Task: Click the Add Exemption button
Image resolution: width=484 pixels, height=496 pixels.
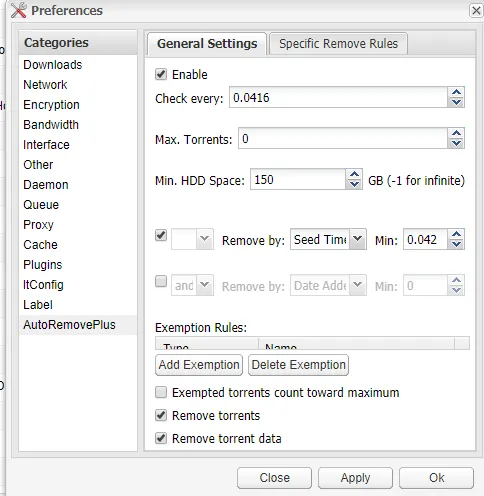Action: click(x=199, y=365)
